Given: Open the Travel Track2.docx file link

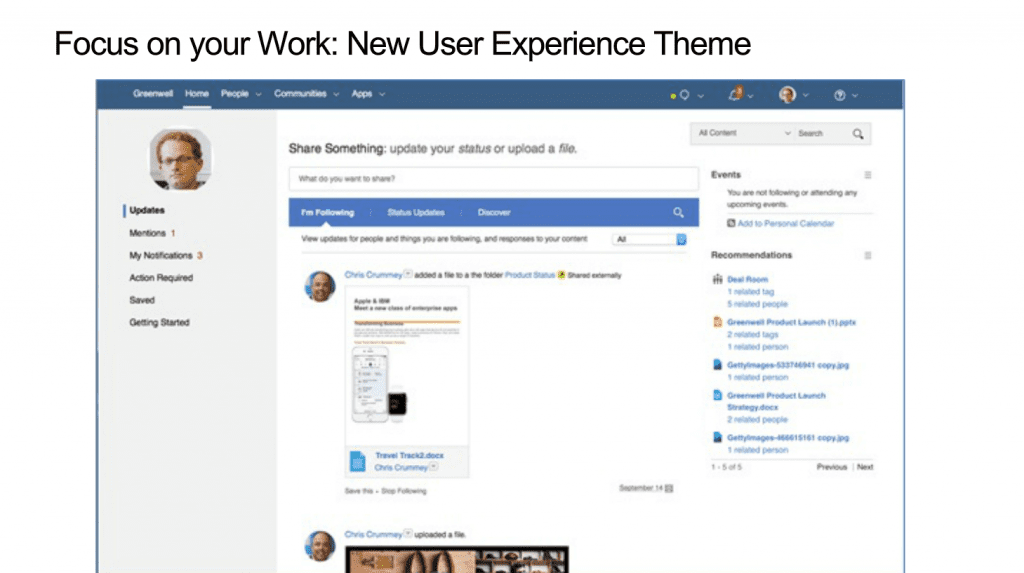Looking at the screenshot, I should [409, 455].
